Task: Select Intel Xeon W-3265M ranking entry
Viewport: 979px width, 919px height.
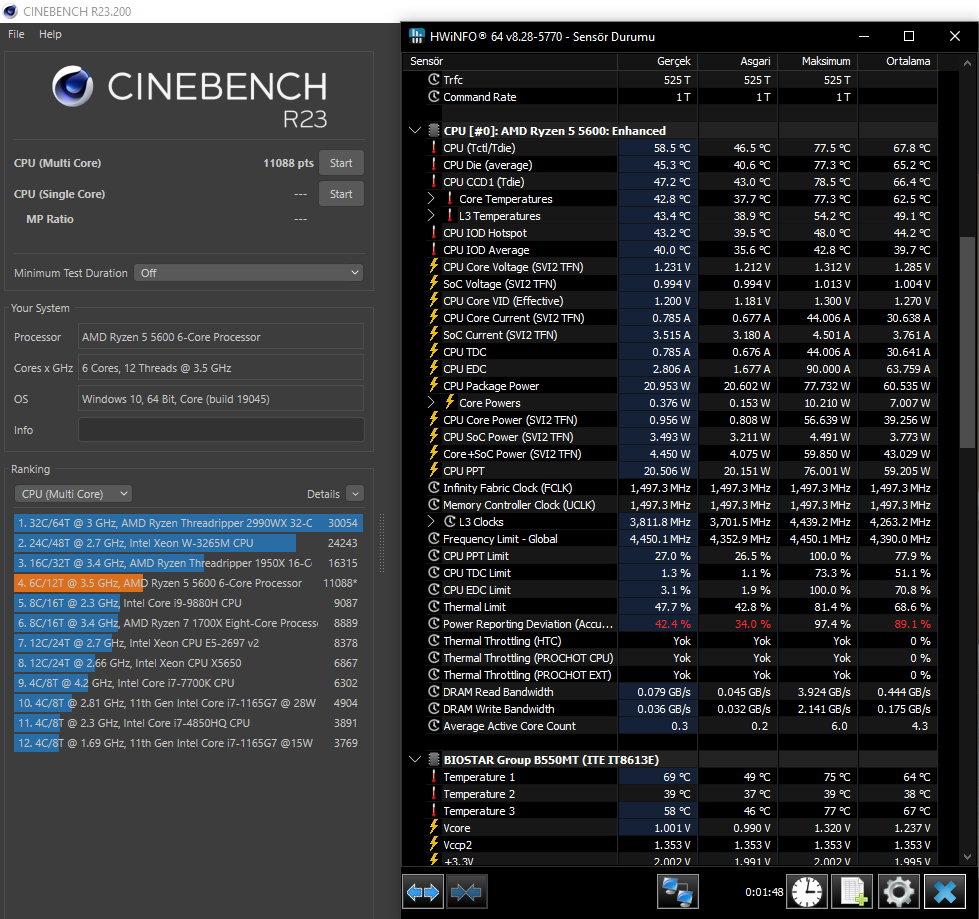Action: coord(188,543)
